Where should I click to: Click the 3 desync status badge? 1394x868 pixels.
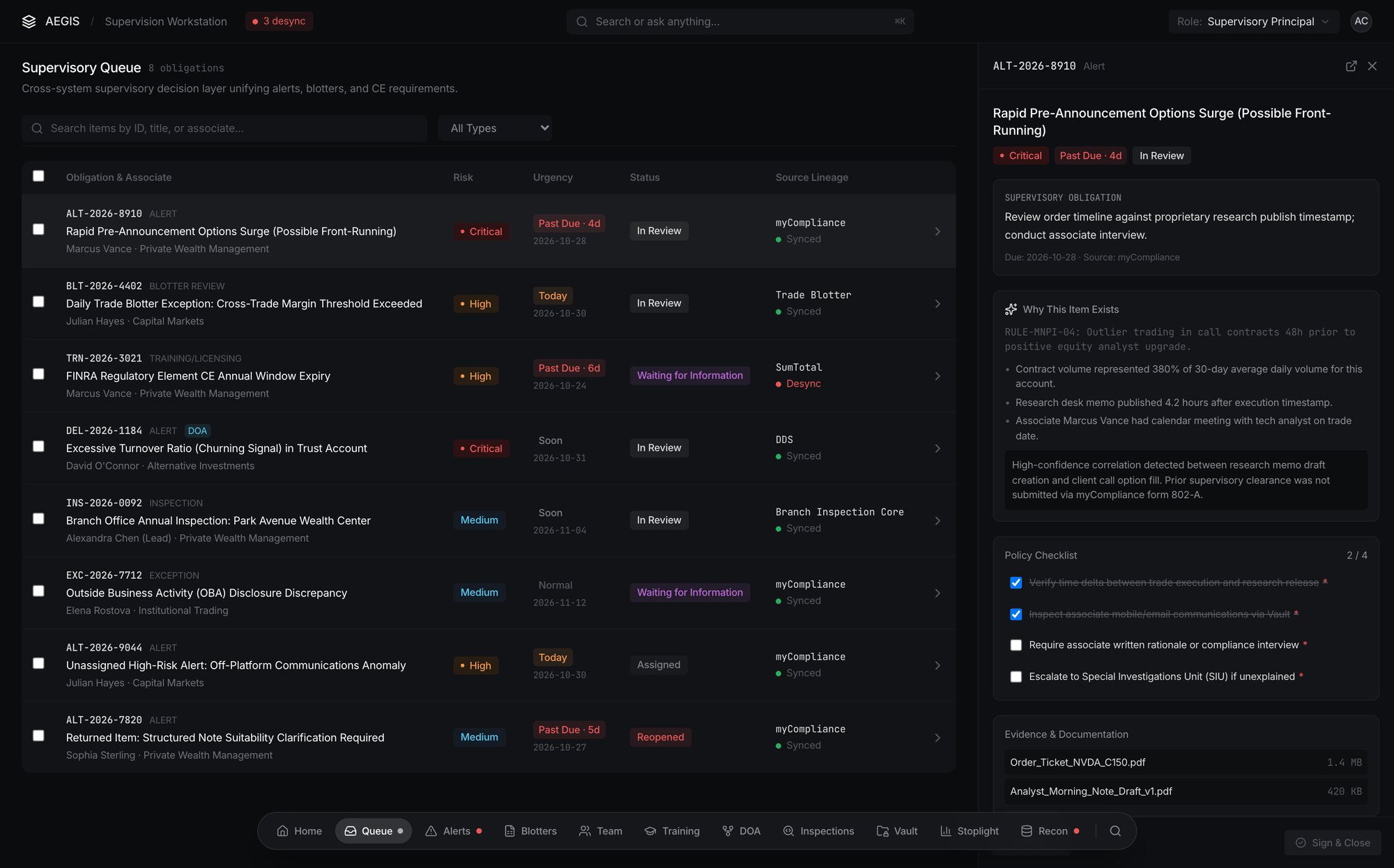tap(279, 22)
